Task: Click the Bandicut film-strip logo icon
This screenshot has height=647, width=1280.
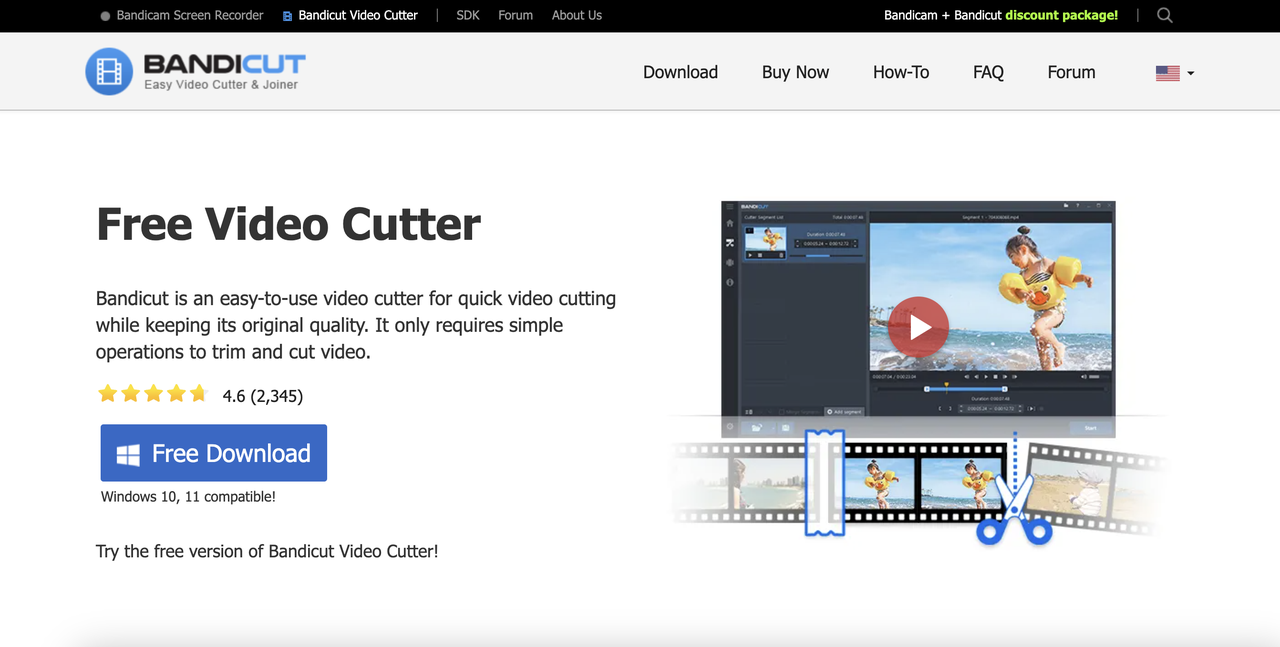Action: 109,71
